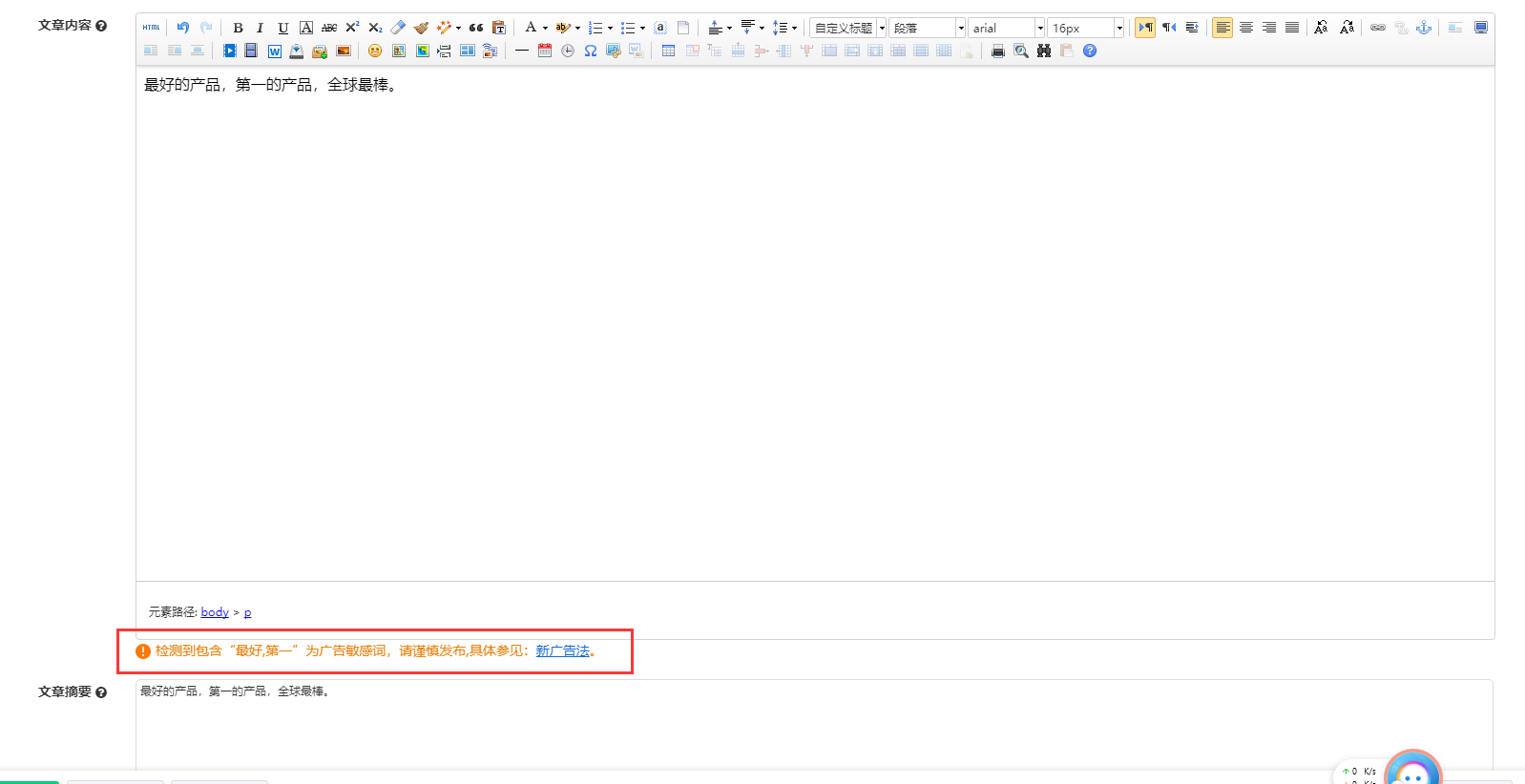The width and height of the screenshot is (1525, 784).
Task: Click the font color A button
Action: [531, 28]
